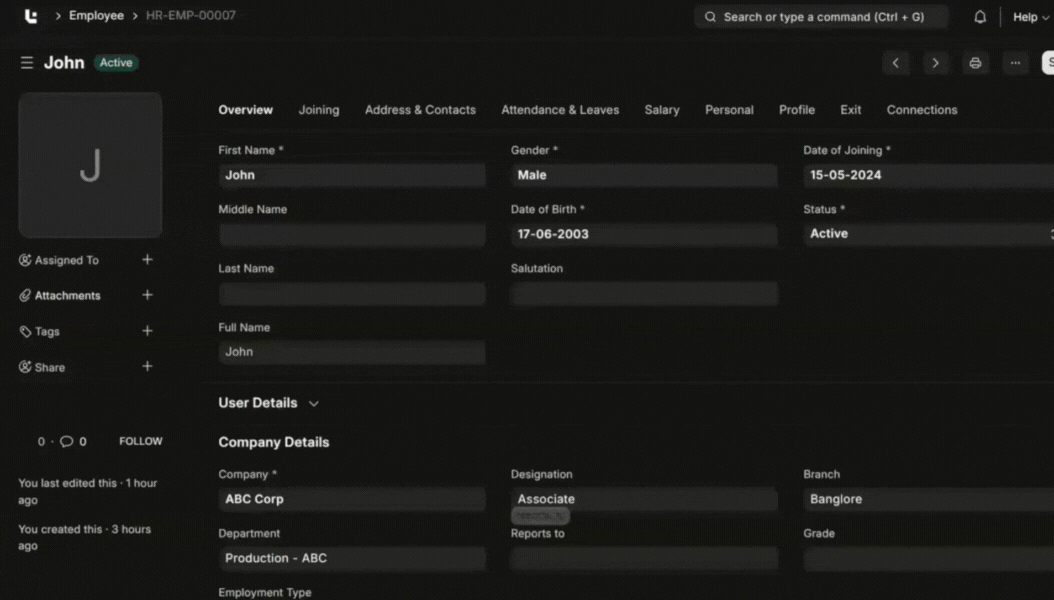Open the Salutation link field
Screen dimensions: 1054x600
[644, 294]
